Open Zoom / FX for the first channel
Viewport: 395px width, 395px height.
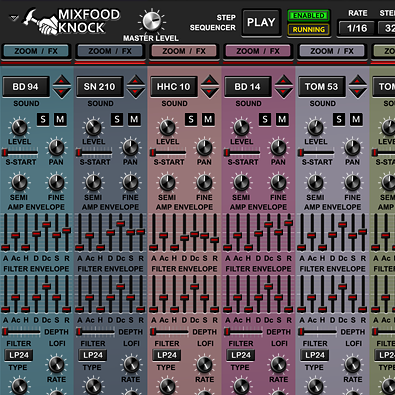tap(36, 51)
